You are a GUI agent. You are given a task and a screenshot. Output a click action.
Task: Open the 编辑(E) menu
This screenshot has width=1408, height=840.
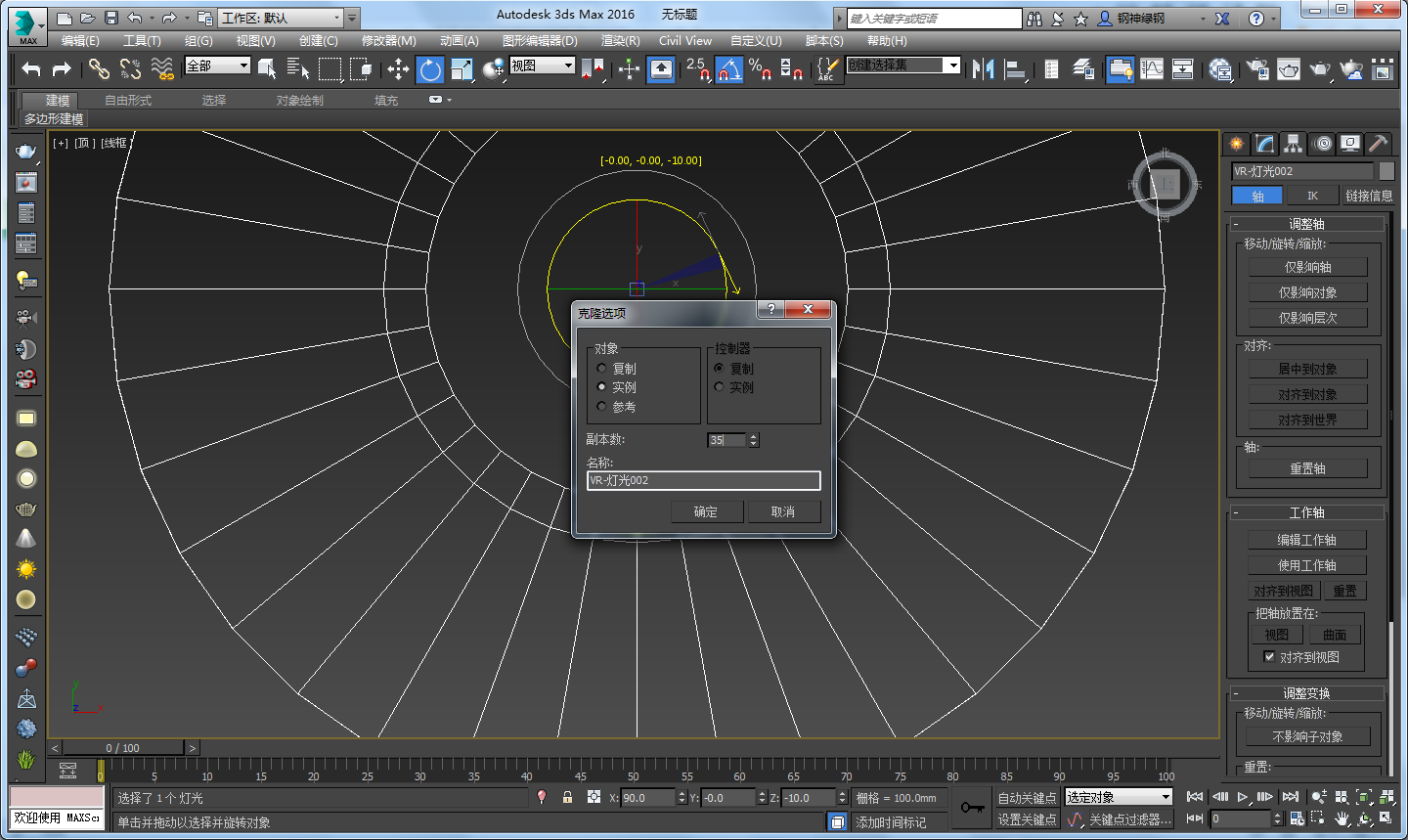tap(80, 41)
